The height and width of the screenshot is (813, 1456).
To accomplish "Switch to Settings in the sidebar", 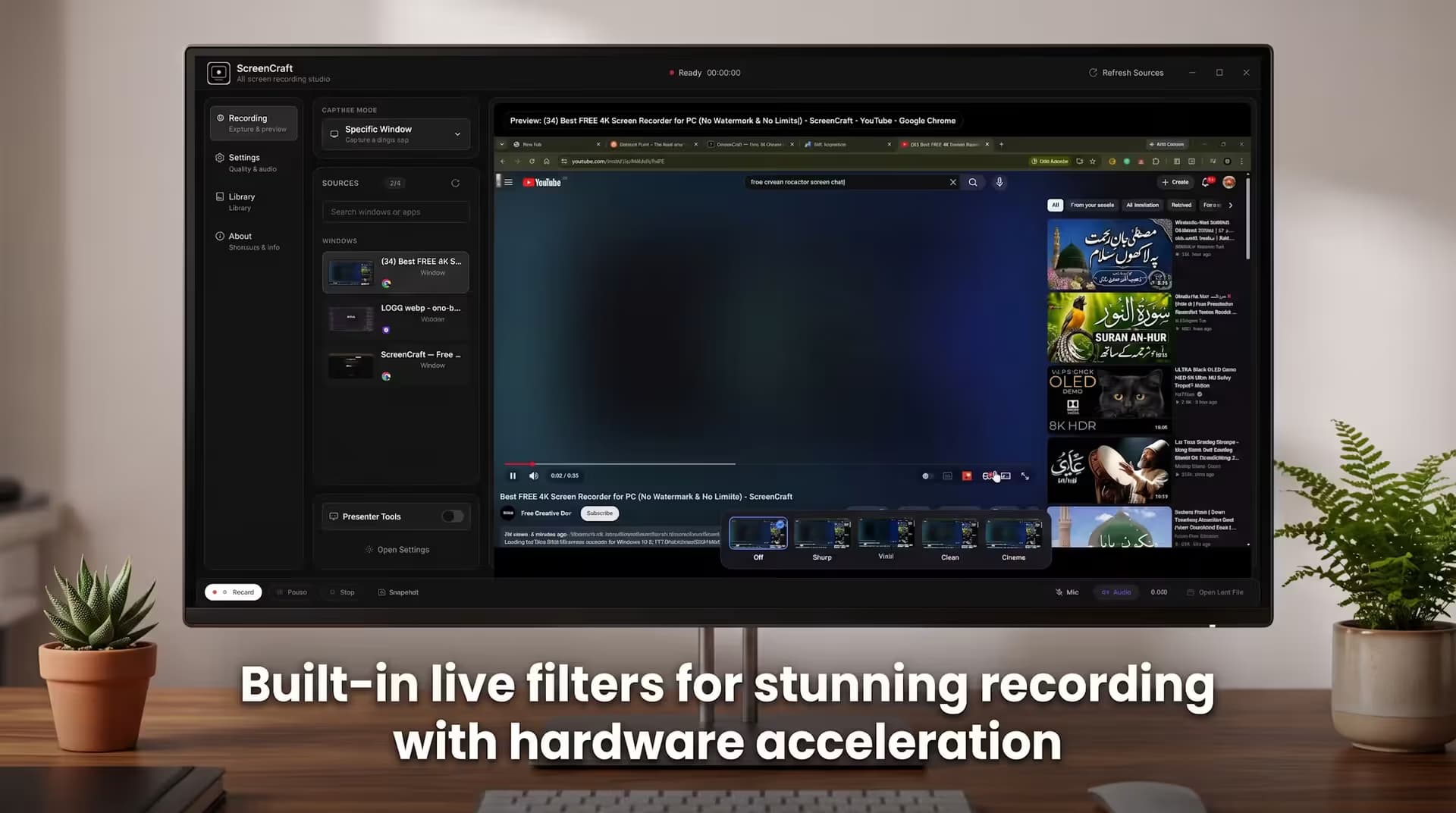I will point(253,162).
